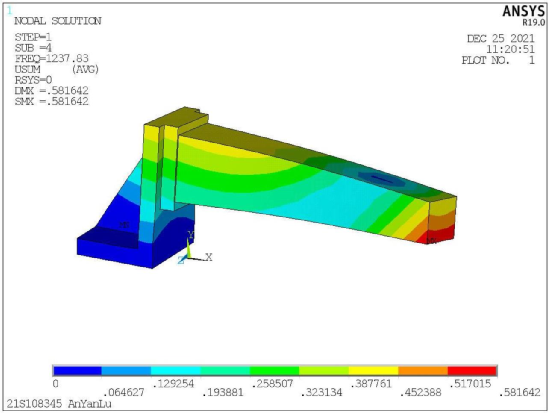Click the legend value .517015

(470, 384)
